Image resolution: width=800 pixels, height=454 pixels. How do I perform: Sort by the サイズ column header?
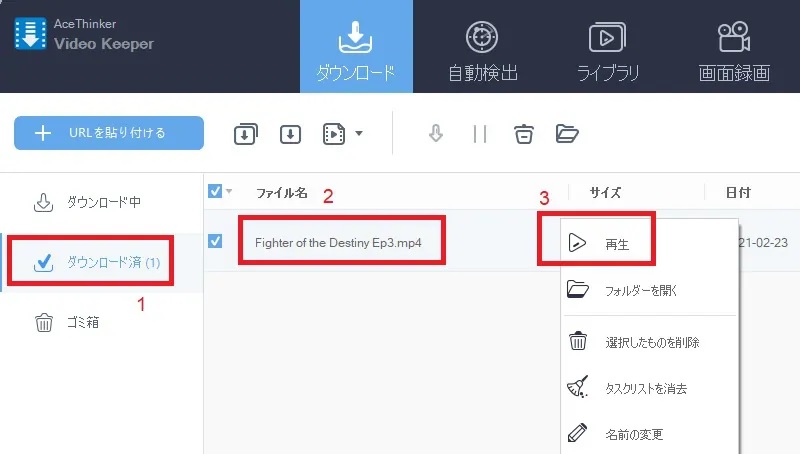click(606, 193)
